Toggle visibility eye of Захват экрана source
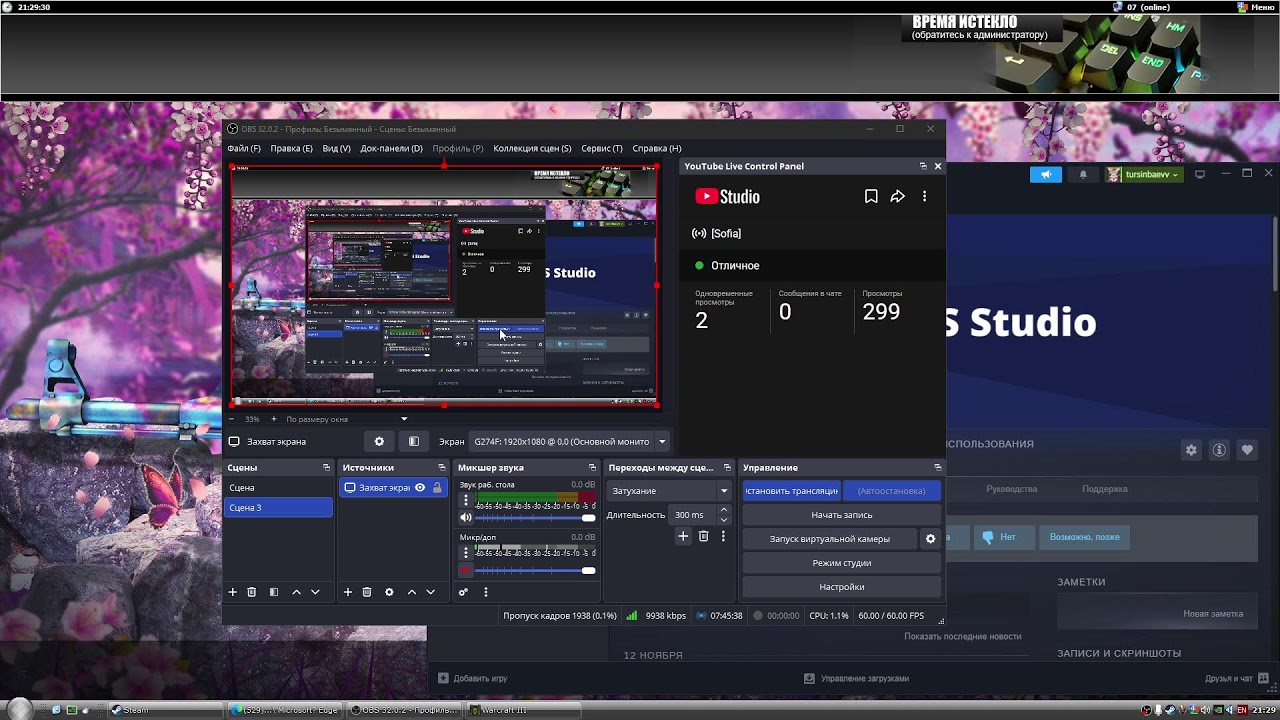Screen dimensions: 1280x720 click(x=420, y=488)
